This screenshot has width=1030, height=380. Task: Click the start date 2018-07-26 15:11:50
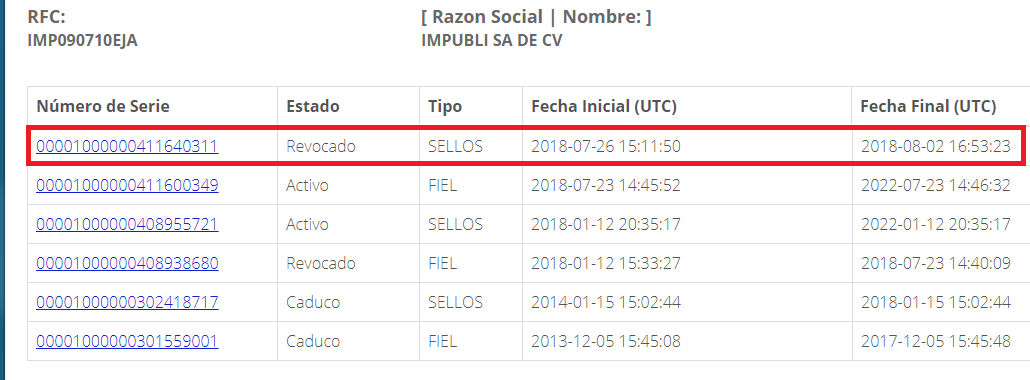tap(606, 146)
